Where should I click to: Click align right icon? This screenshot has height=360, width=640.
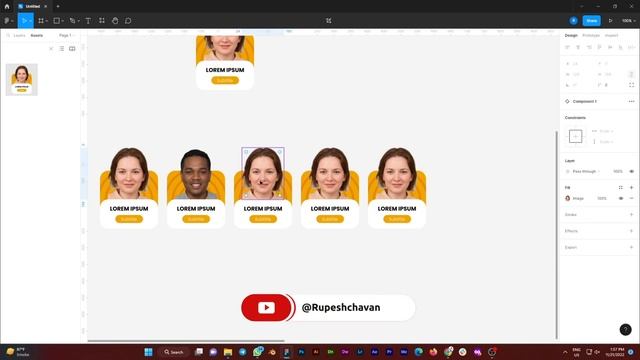pos(589,47)
